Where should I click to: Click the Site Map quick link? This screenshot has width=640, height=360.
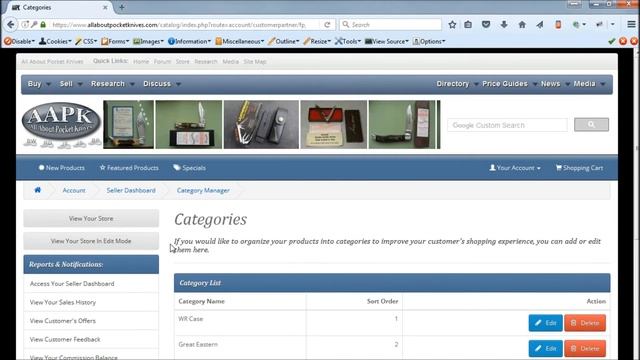(x=255, y=62)
